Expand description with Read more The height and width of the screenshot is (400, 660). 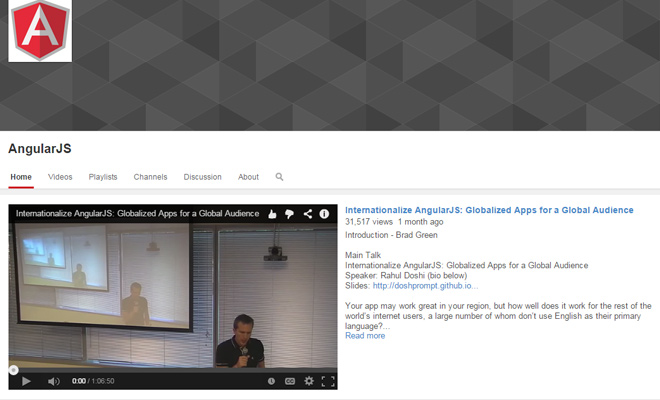point(365,336)
